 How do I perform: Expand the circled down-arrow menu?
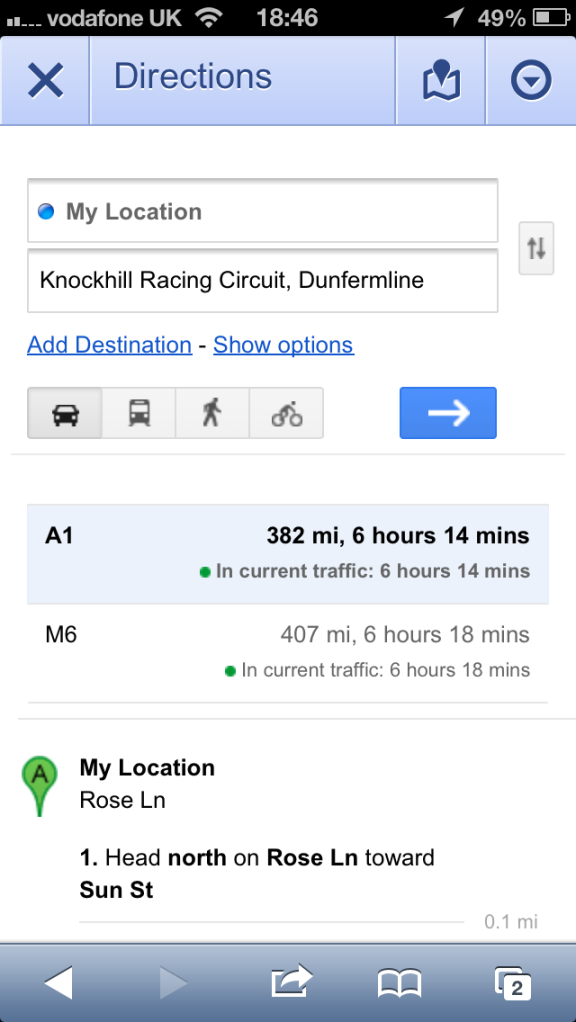531,81
